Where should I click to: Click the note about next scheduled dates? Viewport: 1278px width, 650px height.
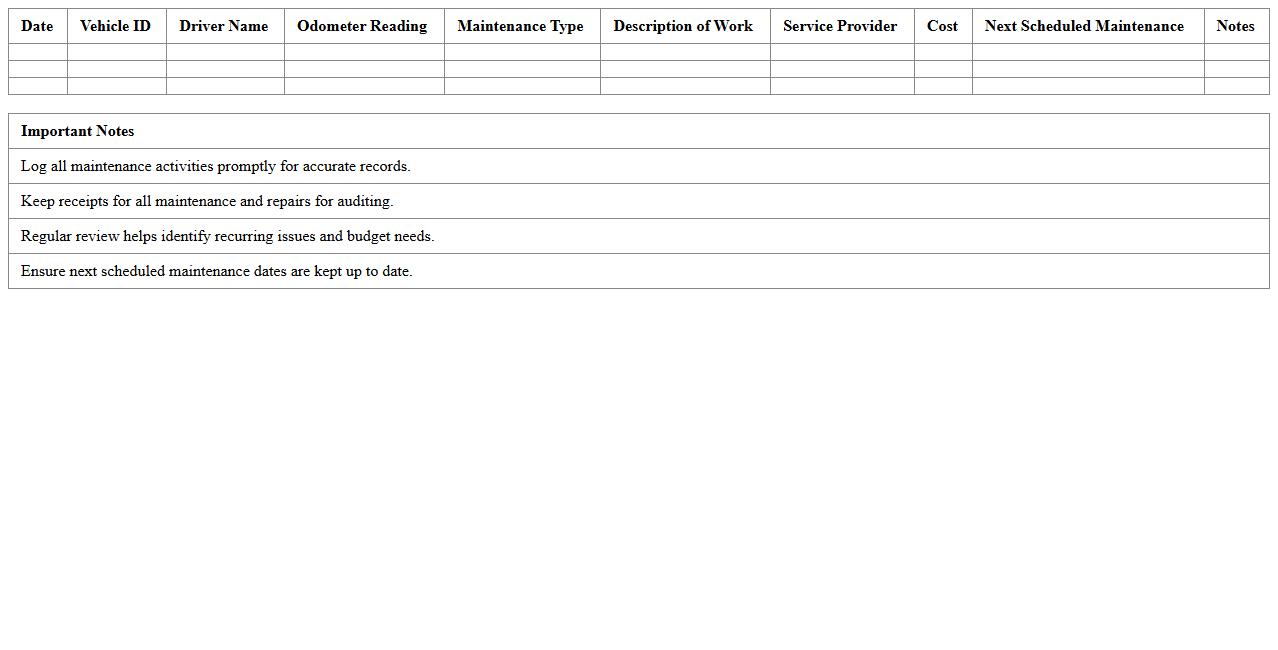[216, 271]
